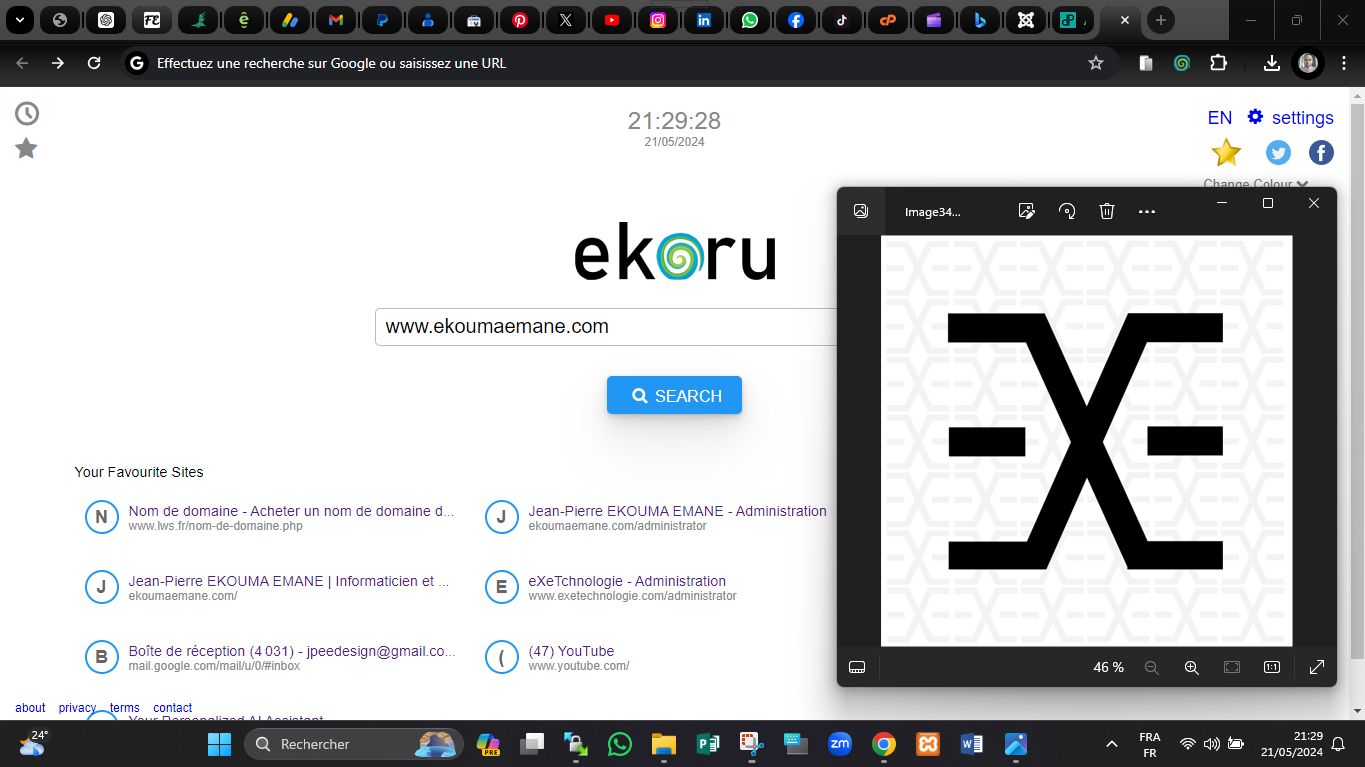The image size is (1365, 767).
Task: Open Jean-Pierre EKOUMA EMANE - Administration link
Action: (x=677, y=511)
